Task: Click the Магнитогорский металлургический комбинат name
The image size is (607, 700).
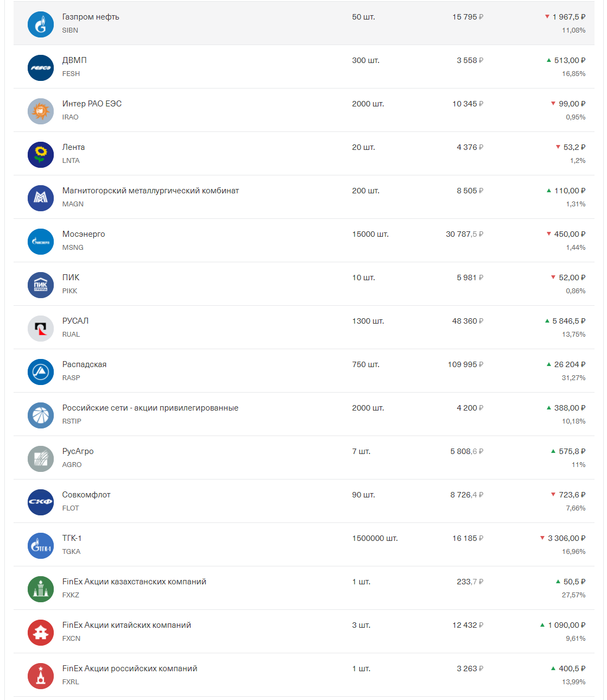Action: click(150, 191)
